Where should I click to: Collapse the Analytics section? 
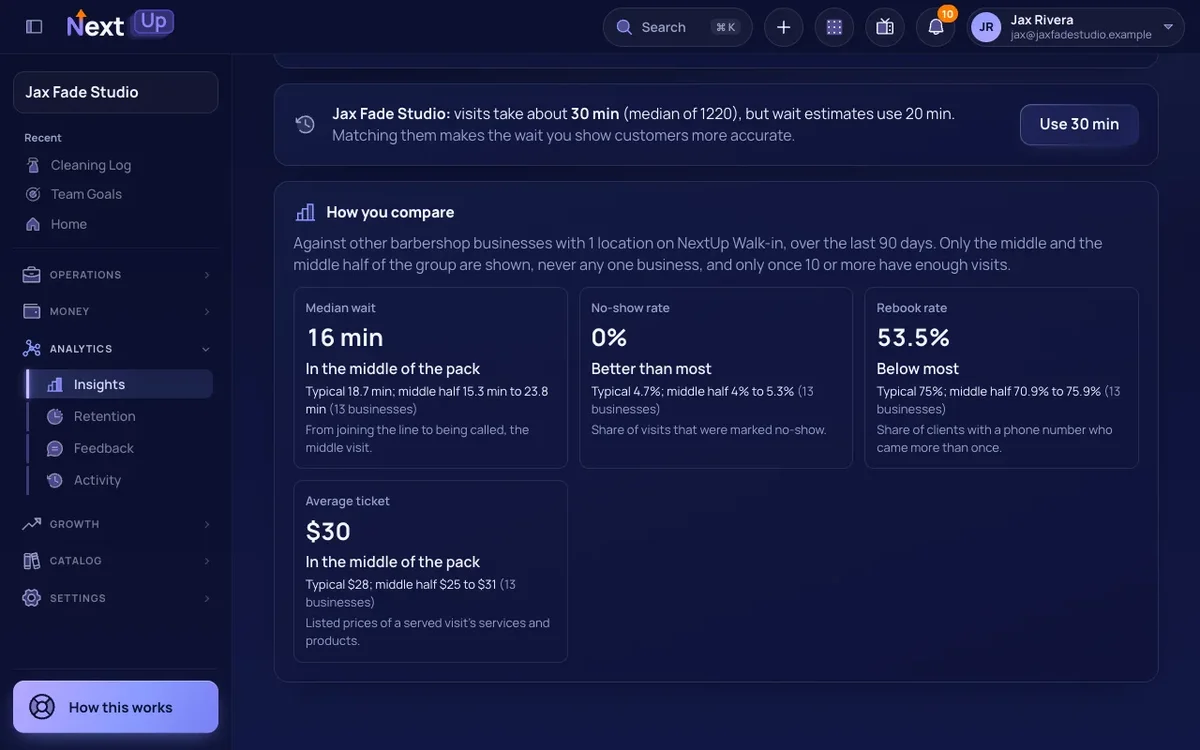pos(116,349)
